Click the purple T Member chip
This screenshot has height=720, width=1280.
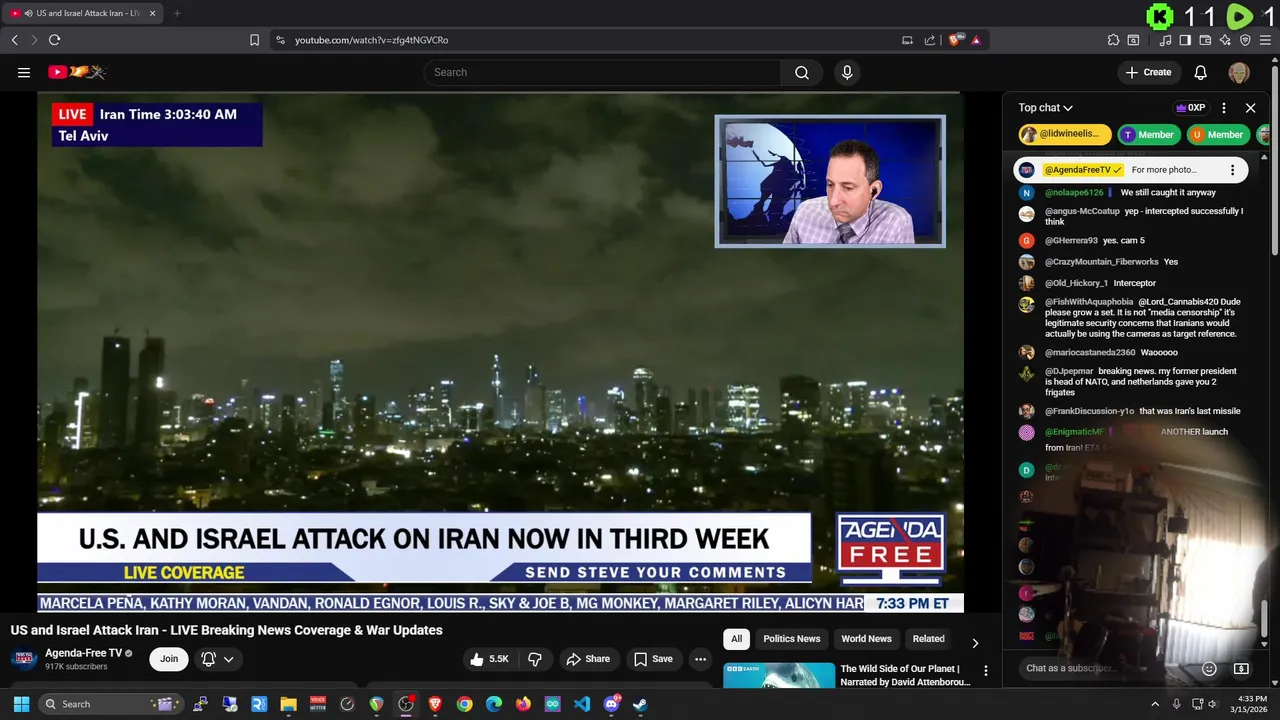click(1149, 134)
